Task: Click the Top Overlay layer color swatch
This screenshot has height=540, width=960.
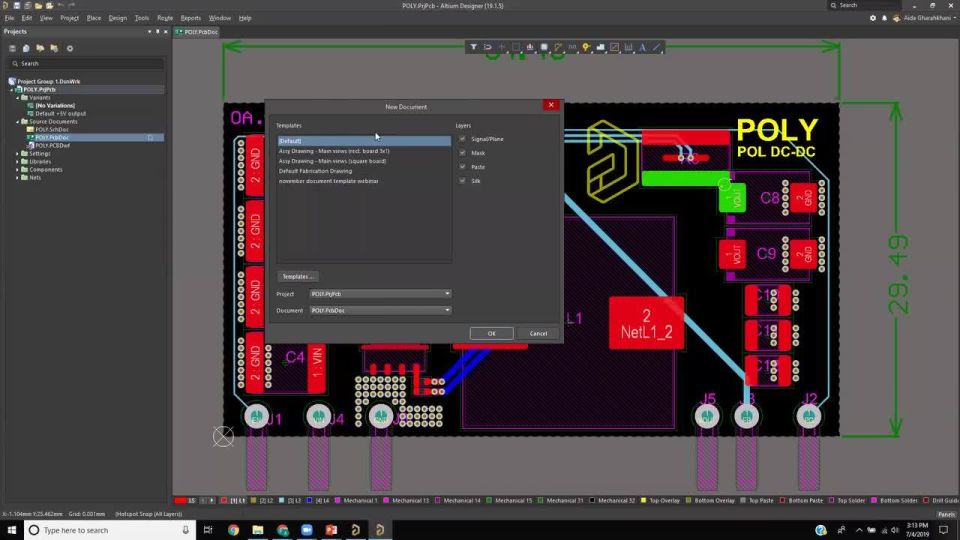Action: point(643,500)
